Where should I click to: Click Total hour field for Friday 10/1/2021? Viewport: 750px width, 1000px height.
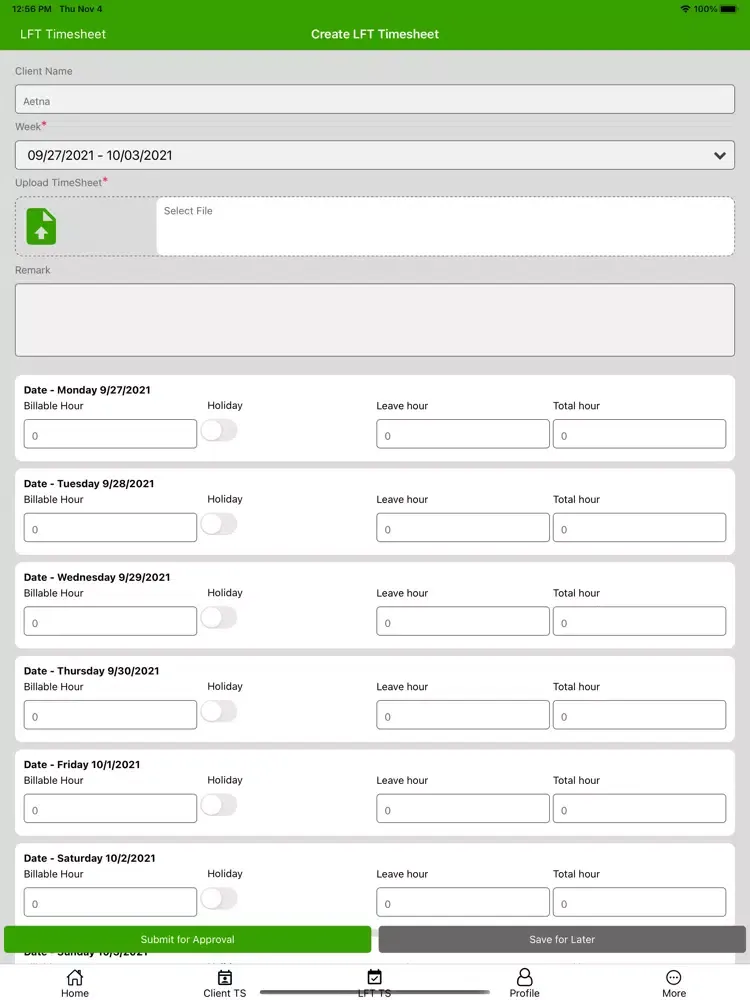(x=639, y=809)
